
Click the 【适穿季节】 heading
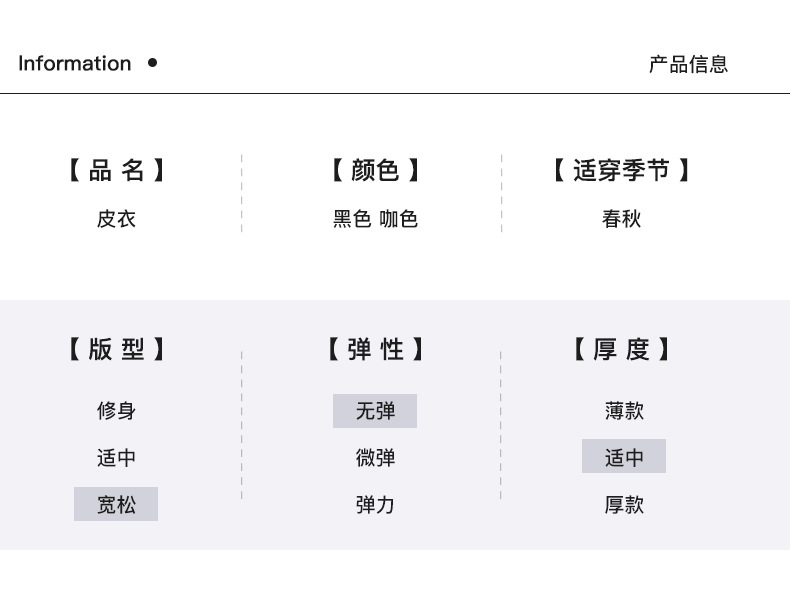[x=621, y=170]
